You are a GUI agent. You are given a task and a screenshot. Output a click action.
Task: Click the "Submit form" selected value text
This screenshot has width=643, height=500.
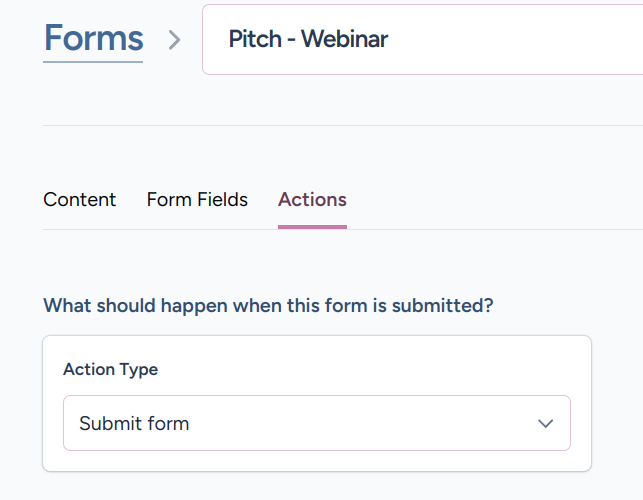coord(134,423)
